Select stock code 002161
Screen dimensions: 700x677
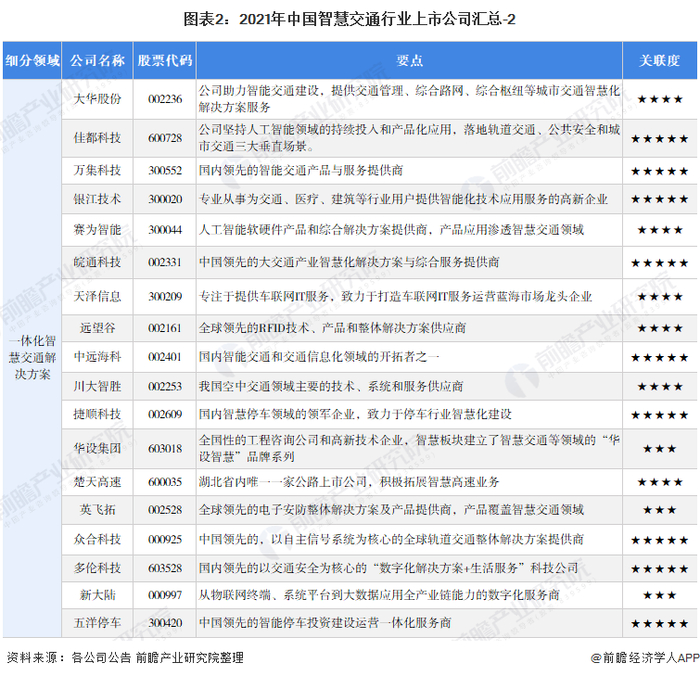[x=165, y=328]
